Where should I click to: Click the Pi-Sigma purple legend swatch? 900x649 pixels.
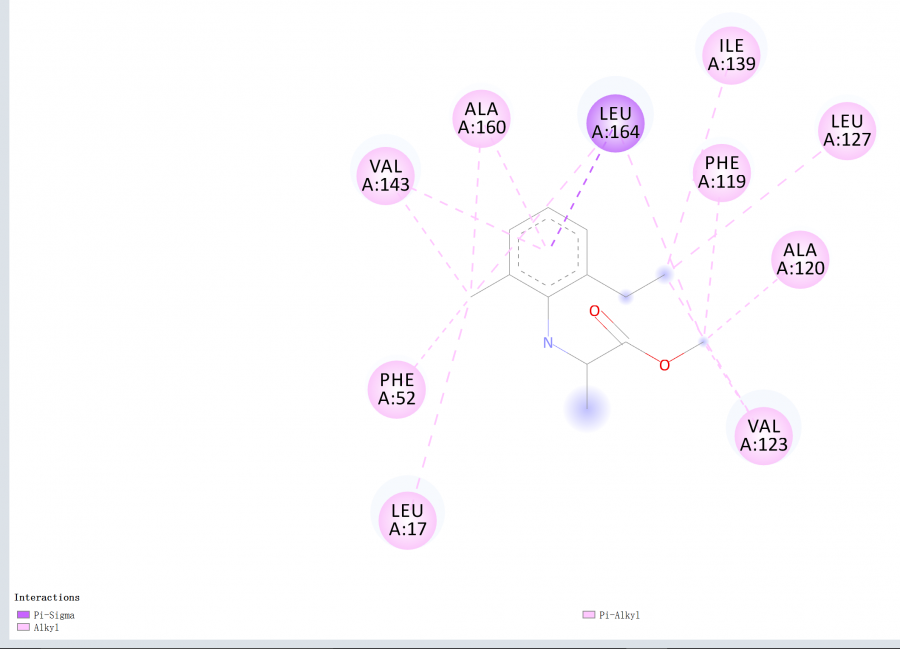24,615
